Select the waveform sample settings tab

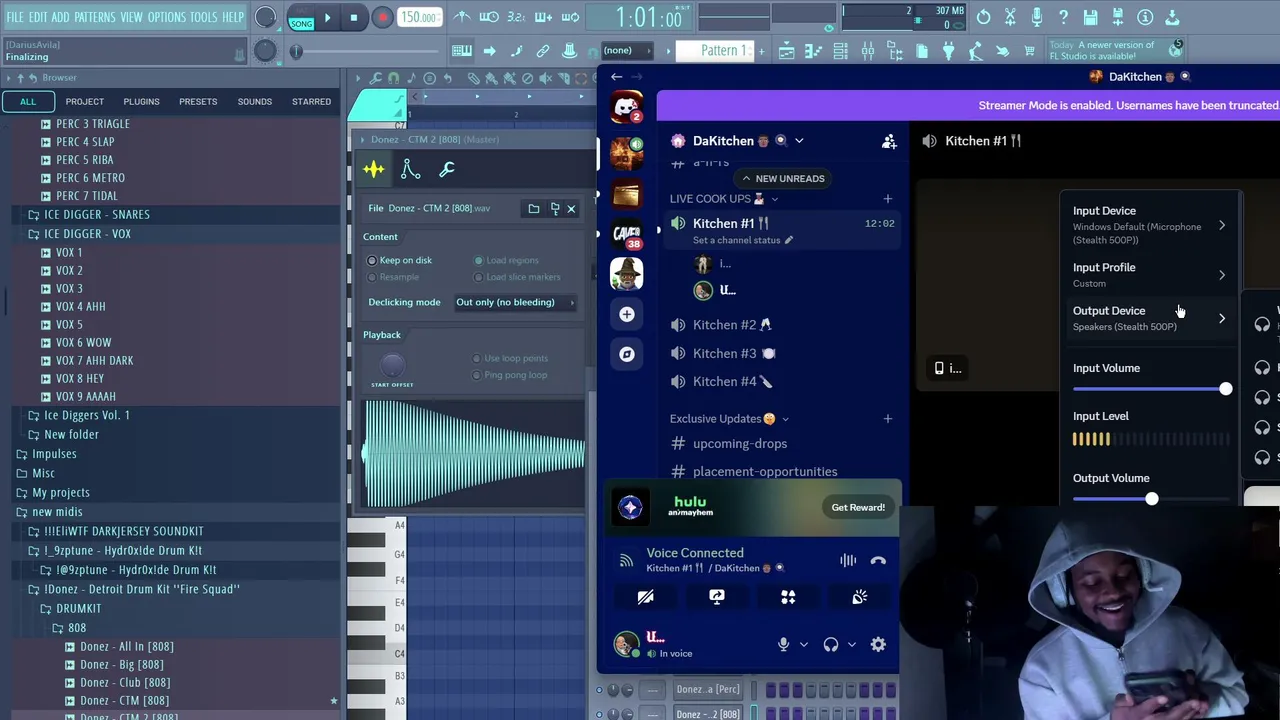click(374, 169)
